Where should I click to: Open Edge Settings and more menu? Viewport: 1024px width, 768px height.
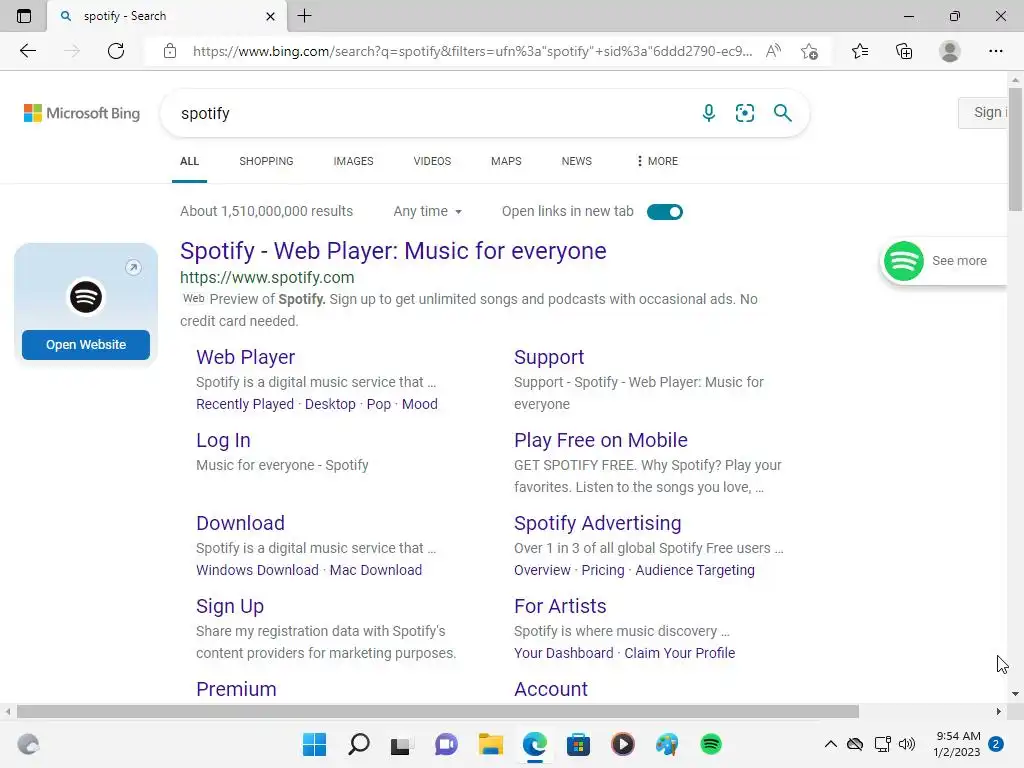(x=995, y=51)
